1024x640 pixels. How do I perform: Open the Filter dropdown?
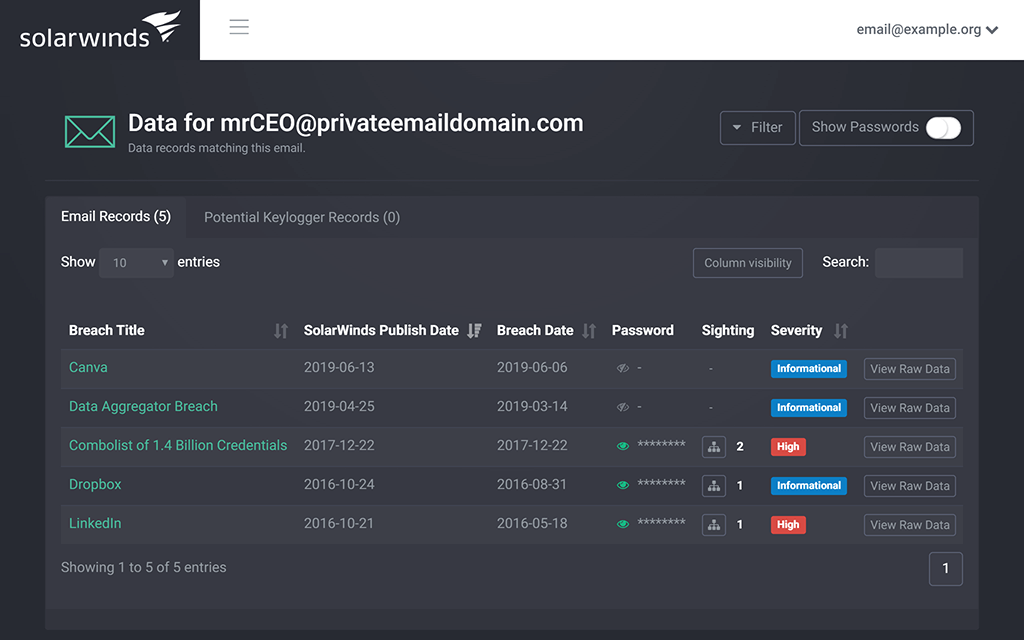click(x=758, y=128)
